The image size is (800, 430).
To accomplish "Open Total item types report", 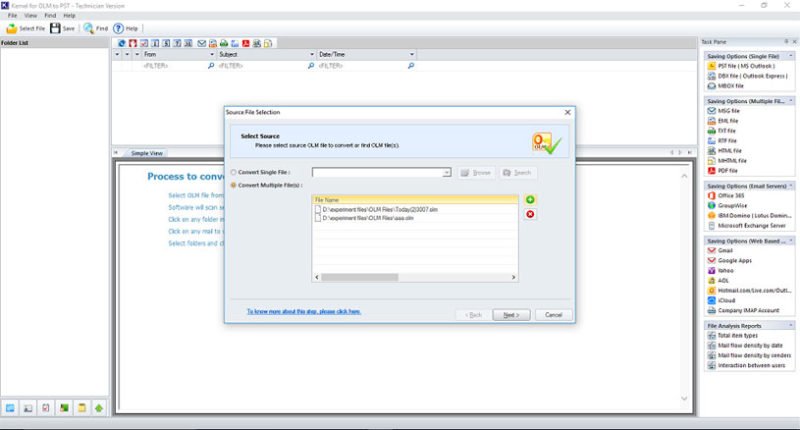I will [733, 336].
